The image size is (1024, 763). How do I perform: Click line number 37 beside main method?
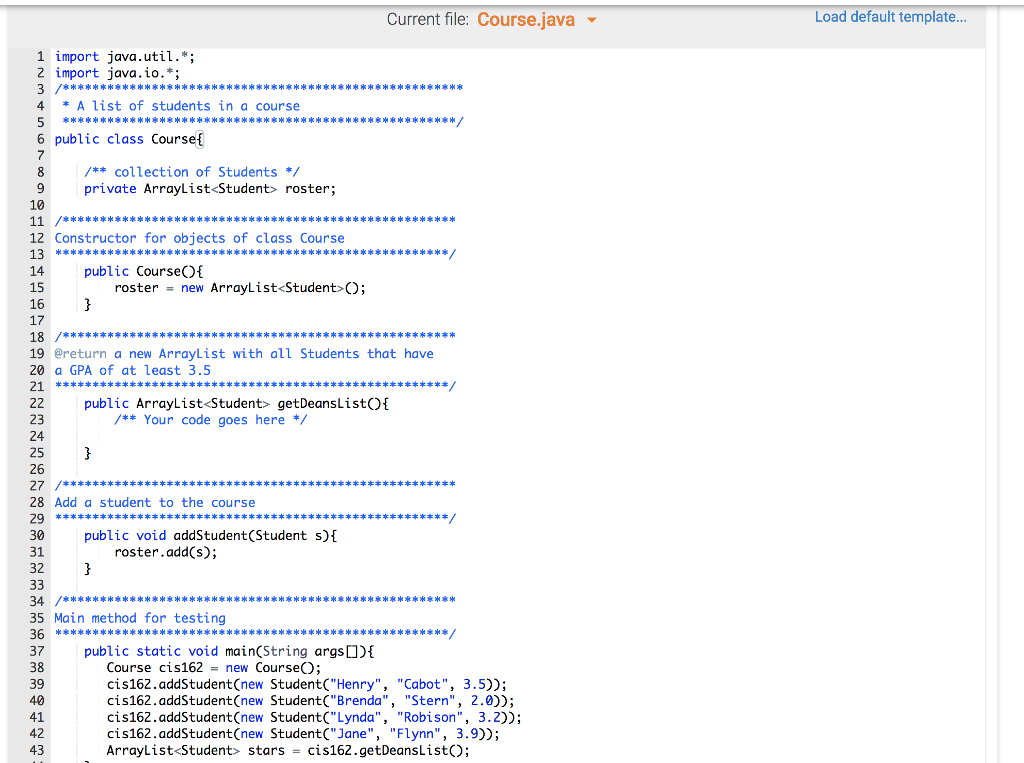37,651
